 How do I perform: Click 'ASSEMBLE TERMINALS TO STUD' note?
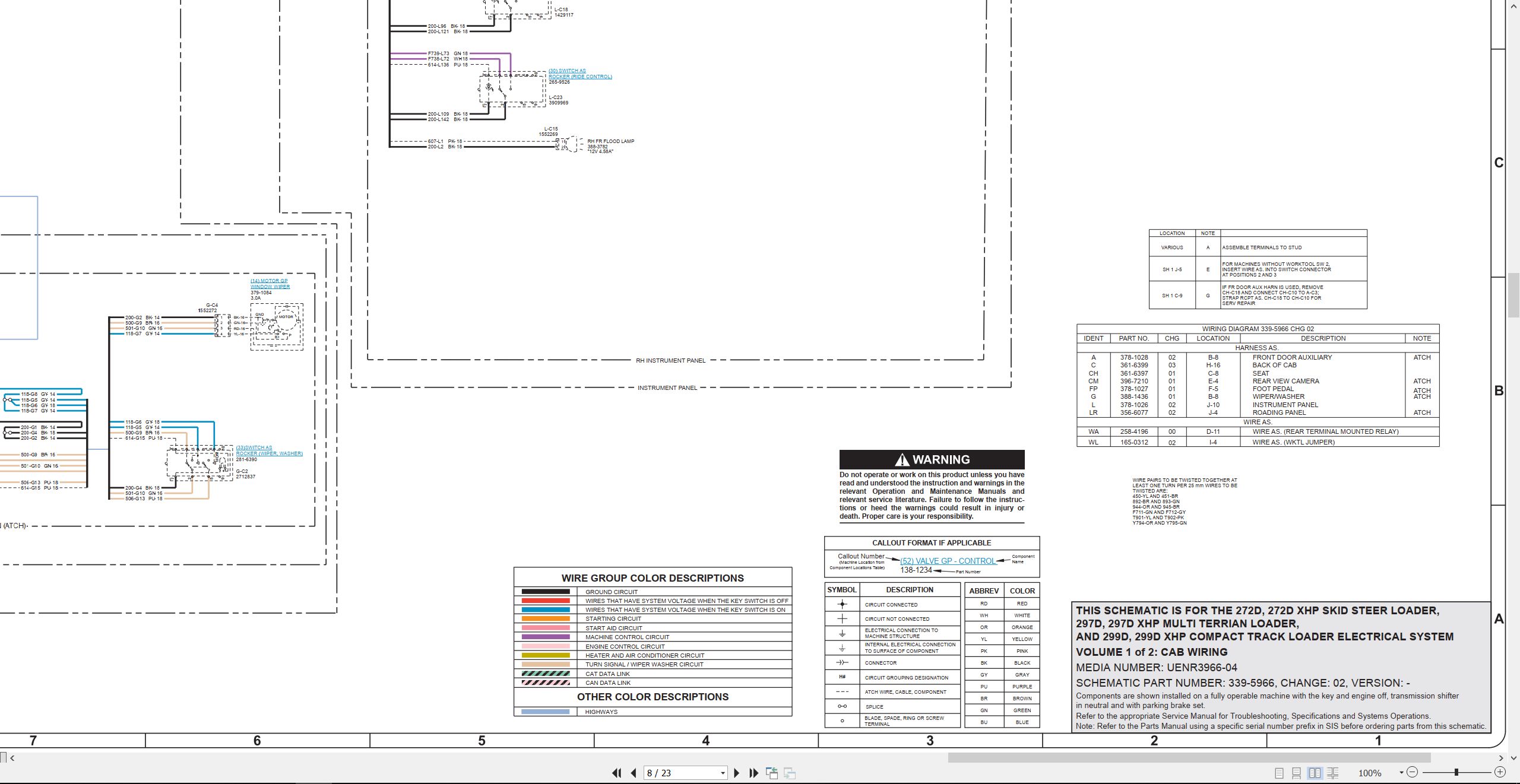1262,247
